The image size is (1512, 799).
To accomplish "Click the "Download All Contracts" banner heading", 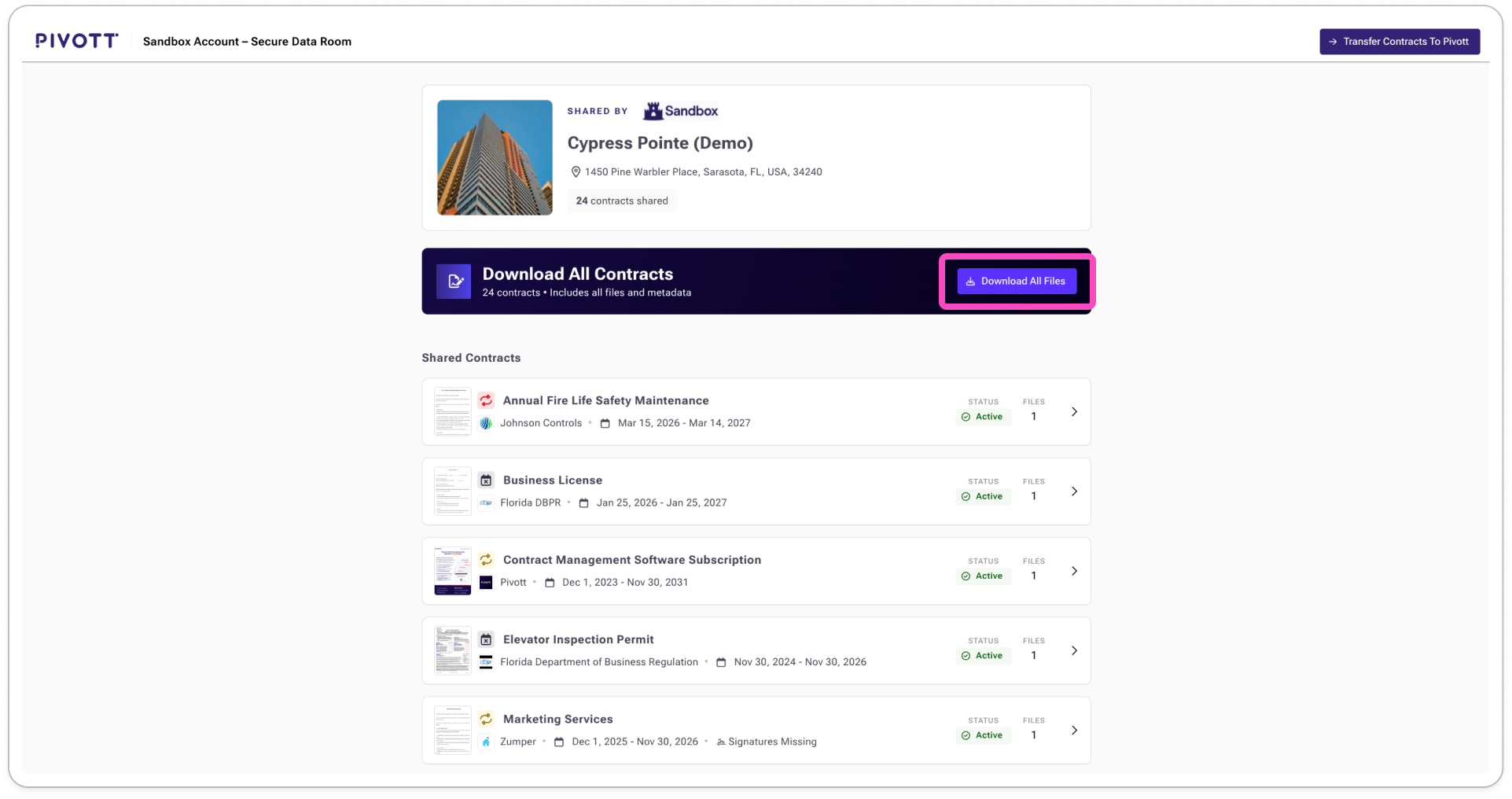I will (x=578, y=274).
